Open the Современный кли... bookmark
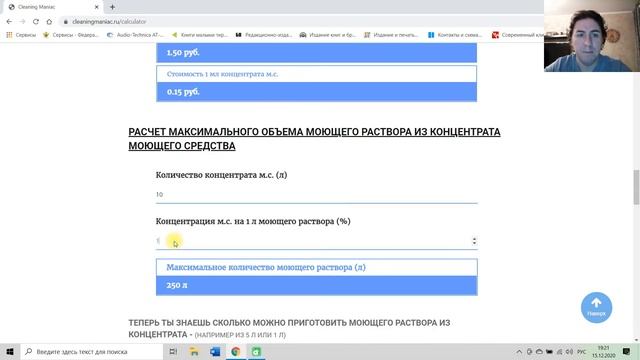The image size is (640, 360). (518, 35)
